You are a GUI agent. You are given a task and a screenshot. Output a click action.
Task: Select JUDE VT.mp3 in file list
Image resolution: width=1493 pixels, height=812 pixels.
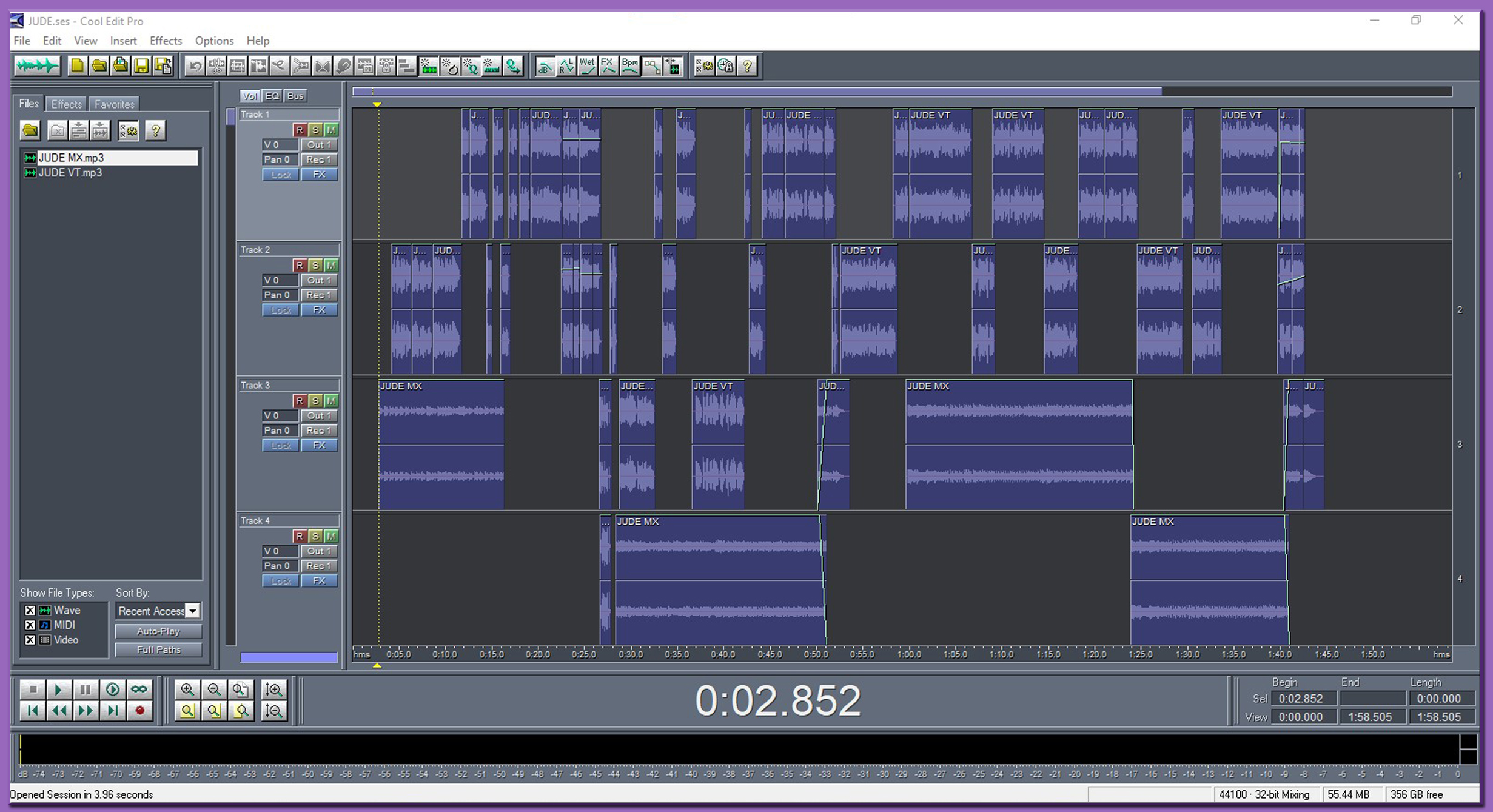click(70, 173)
